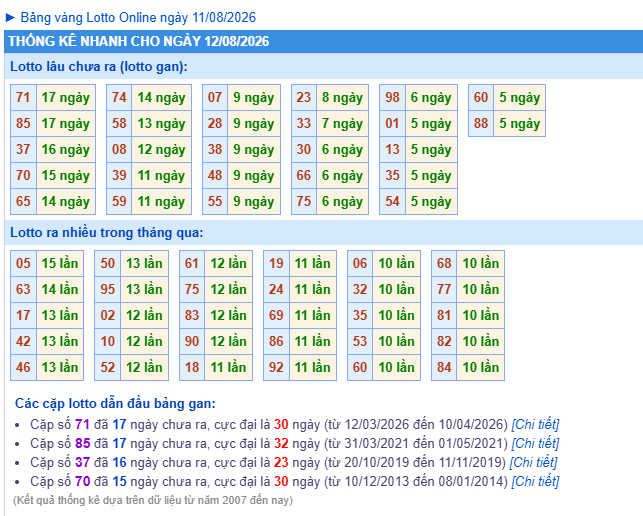Screen dimensions: 643x516
Task: Select number 18 with 11 lần
Action: pos(192,367)
